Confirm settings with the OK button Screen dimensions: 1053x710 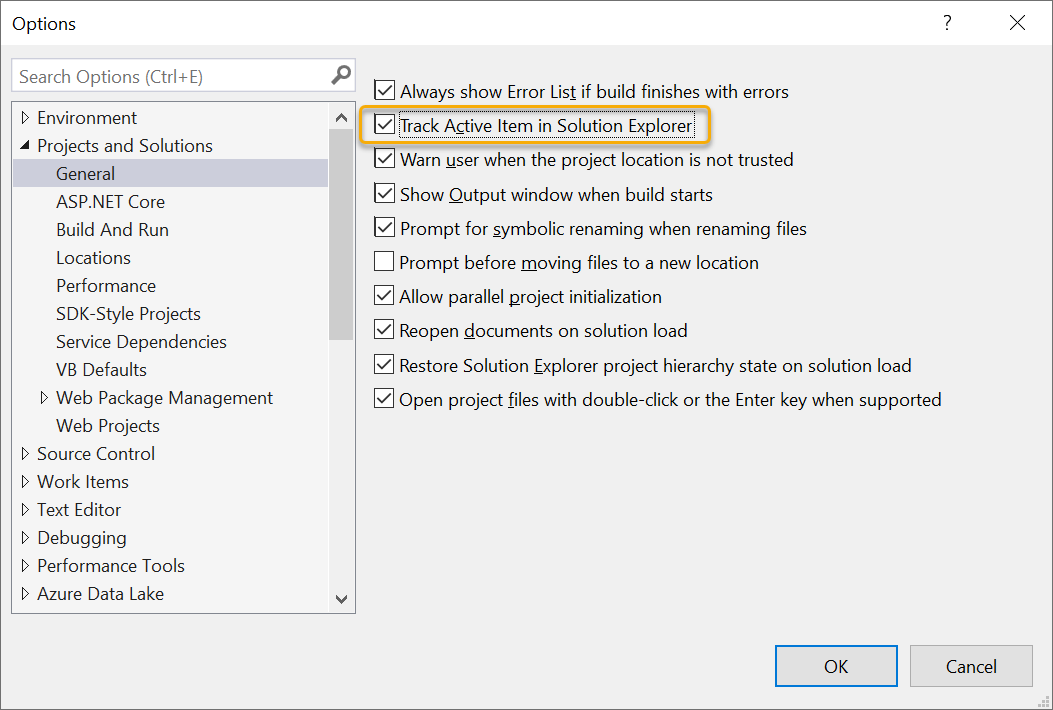836,665
